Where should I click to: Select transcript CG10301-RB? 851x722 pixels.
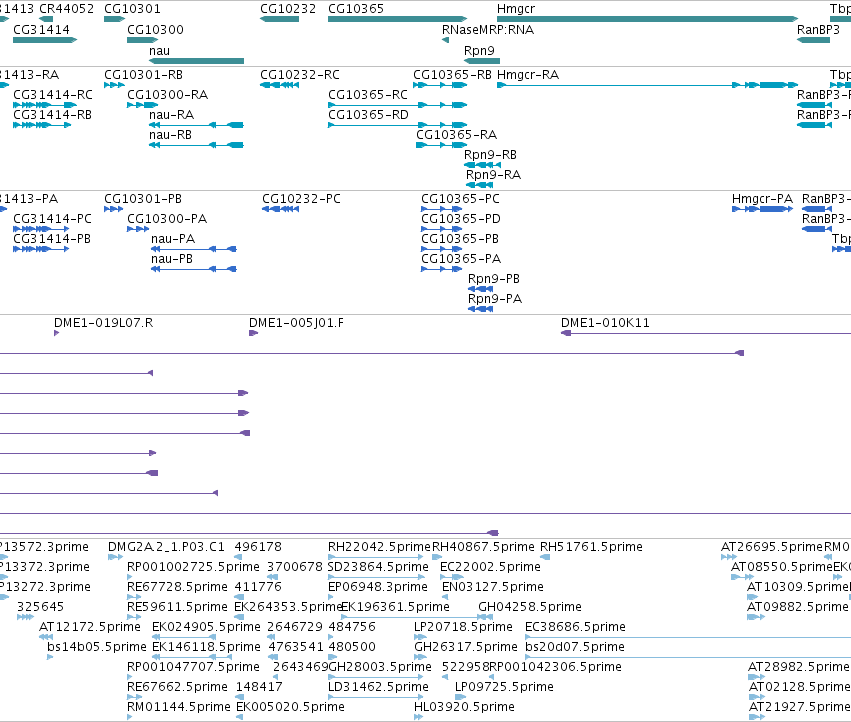(x=143, y=74)
